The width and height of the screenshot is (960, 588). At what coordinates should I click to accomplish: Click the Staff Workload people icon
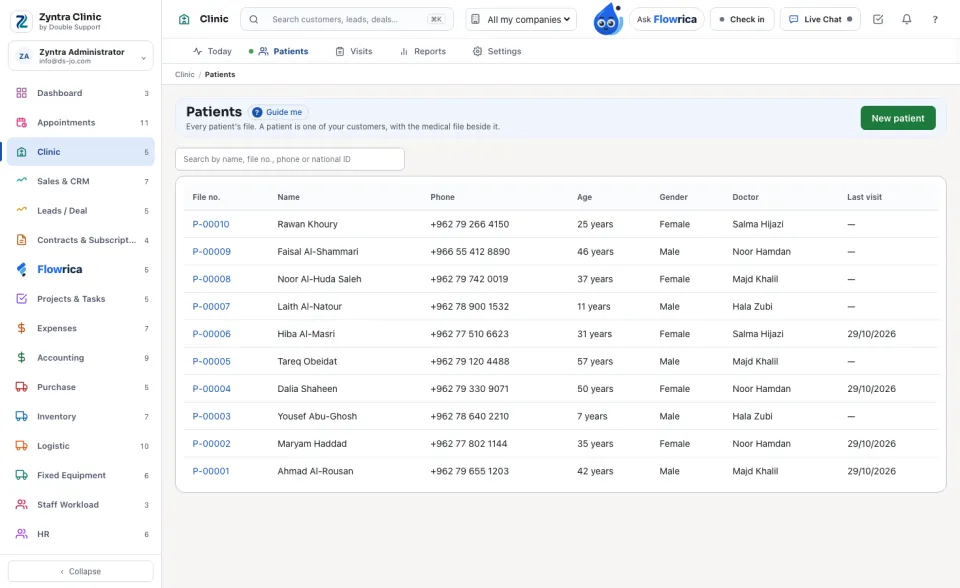coord(21,505)
